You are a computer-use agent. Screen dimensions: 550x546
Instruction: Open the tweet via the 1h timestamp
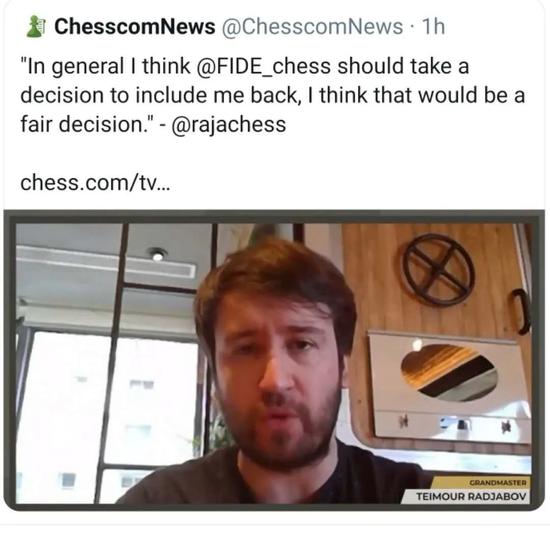[x=433, y=26]
